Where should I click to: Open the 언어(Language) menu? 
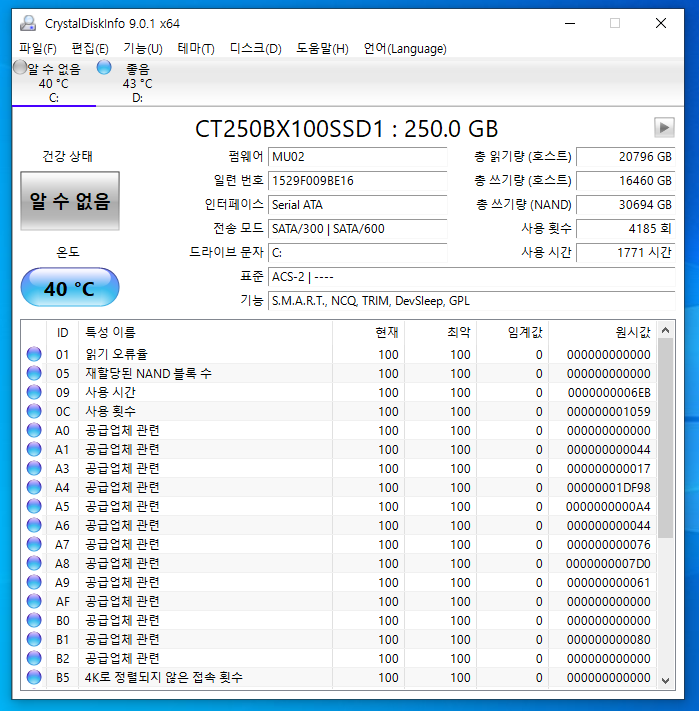click(405, 49)
